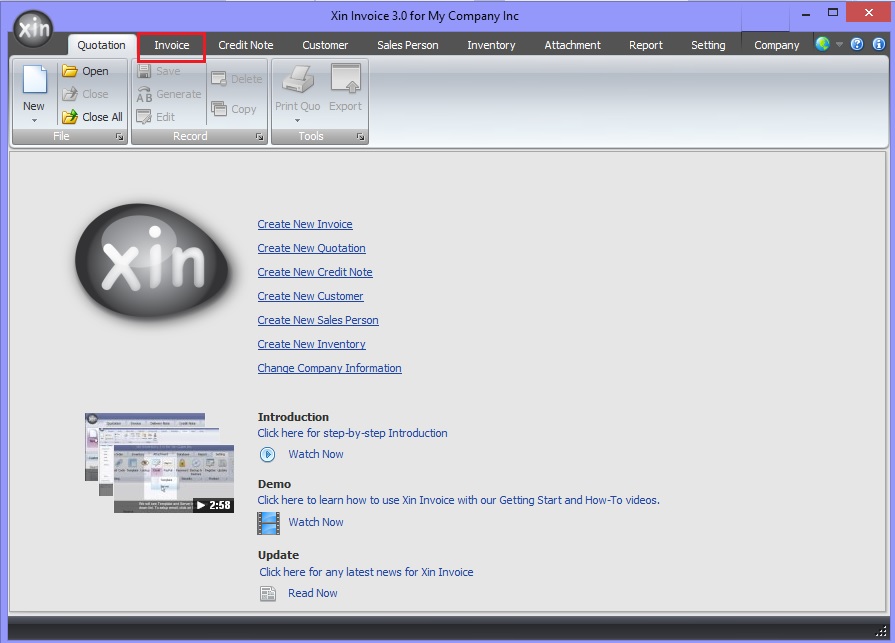Expand the Print Quo dropdown arrow
Image resolution: width=895 pixels, height=643 pixels.
[x=297, y=120]
